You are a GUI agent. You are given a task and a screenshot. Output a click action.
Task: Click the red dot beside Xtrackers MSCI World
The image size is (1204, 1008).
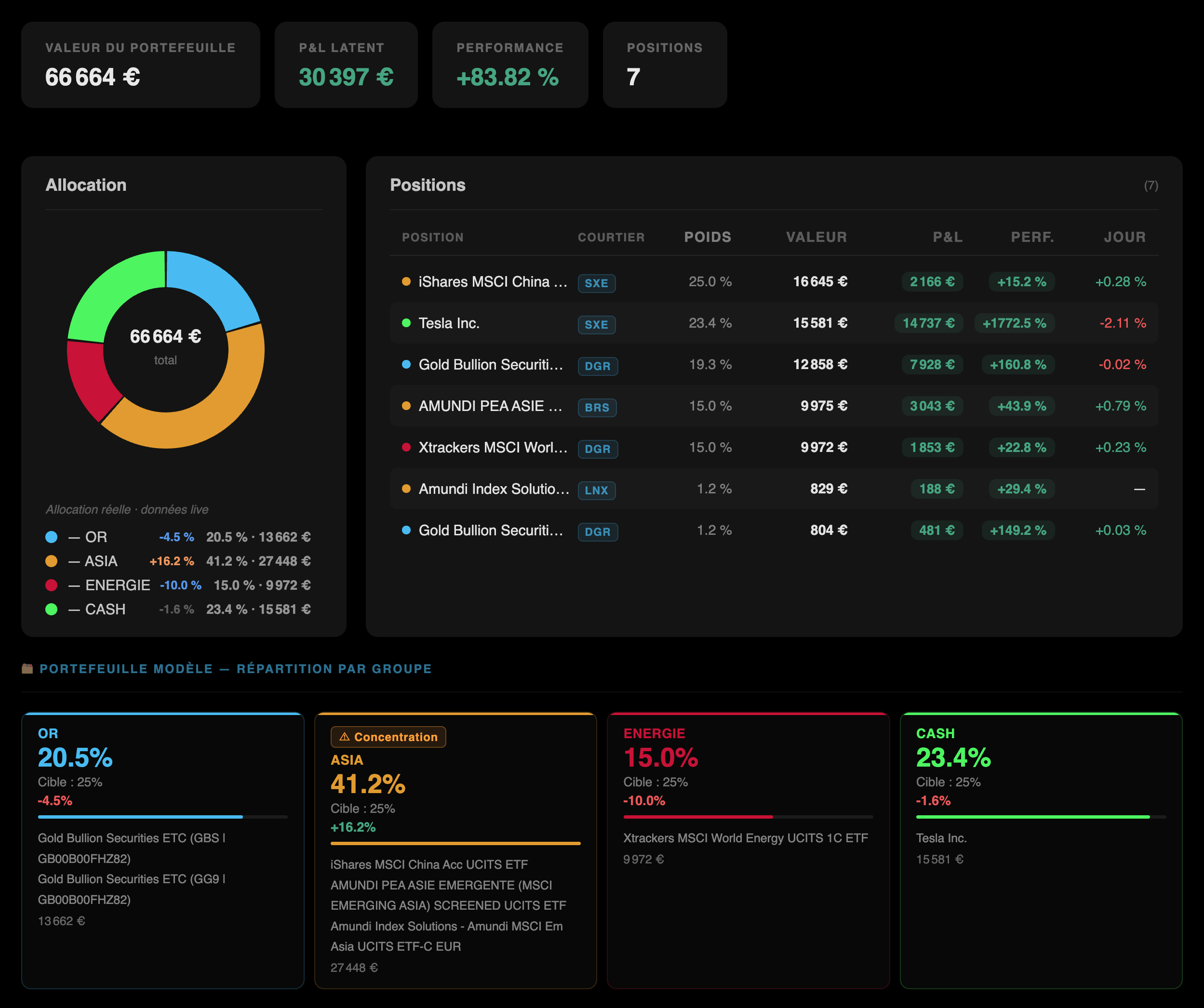pyautogui.click(x=406, y=447)
